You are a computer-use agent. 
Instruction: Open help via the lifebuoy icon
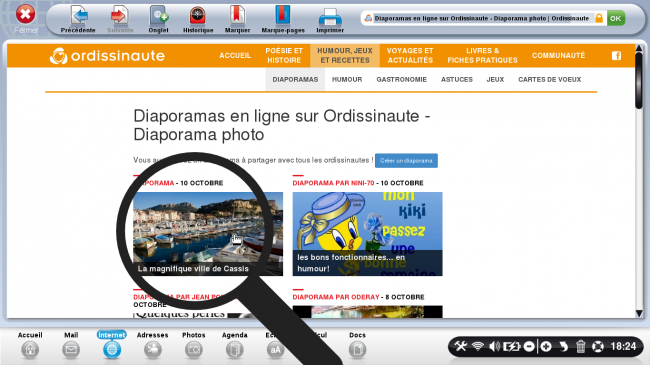click(x=598, y=346)
